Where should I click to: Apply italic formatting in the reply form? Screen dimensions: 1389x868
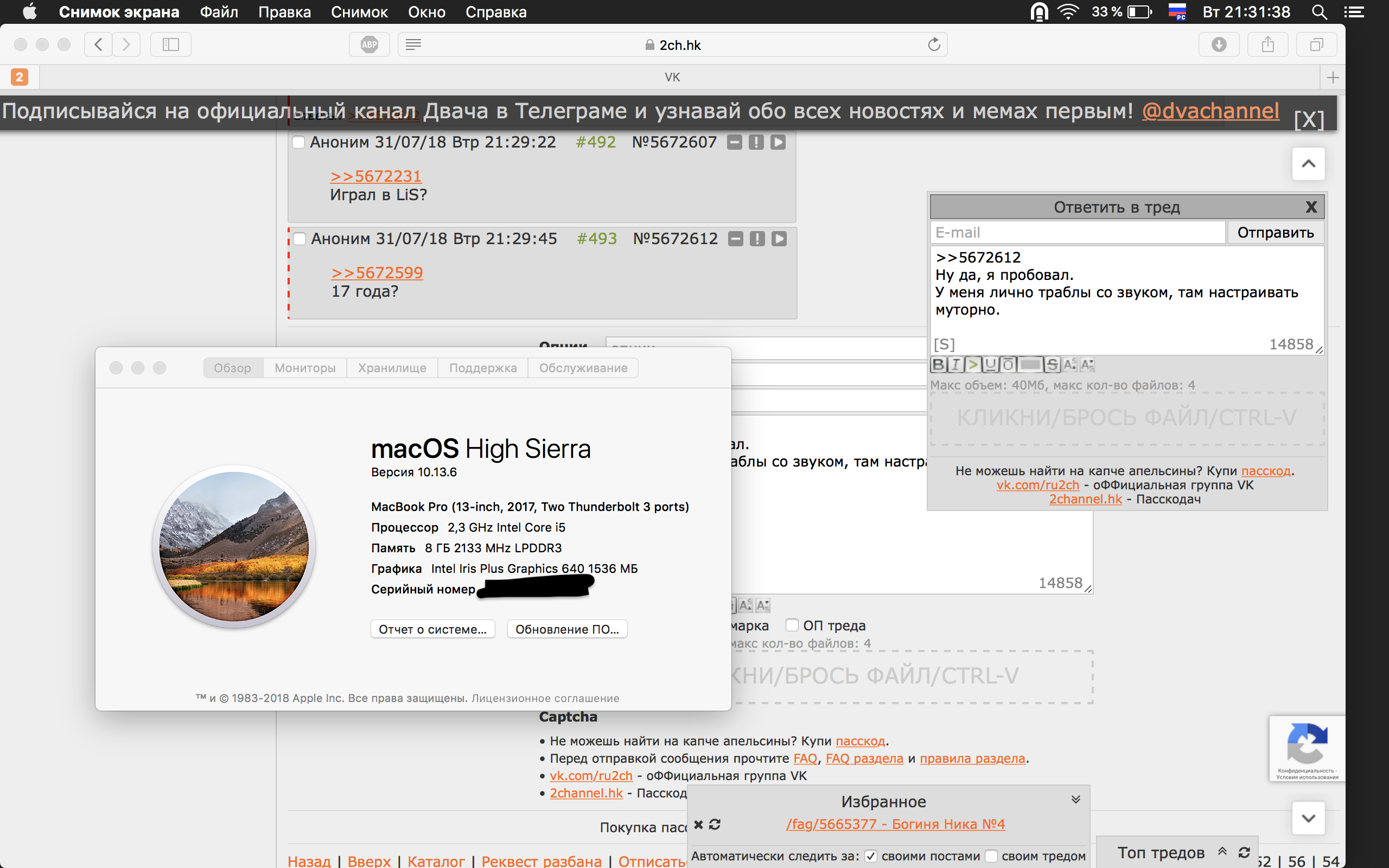955,365
